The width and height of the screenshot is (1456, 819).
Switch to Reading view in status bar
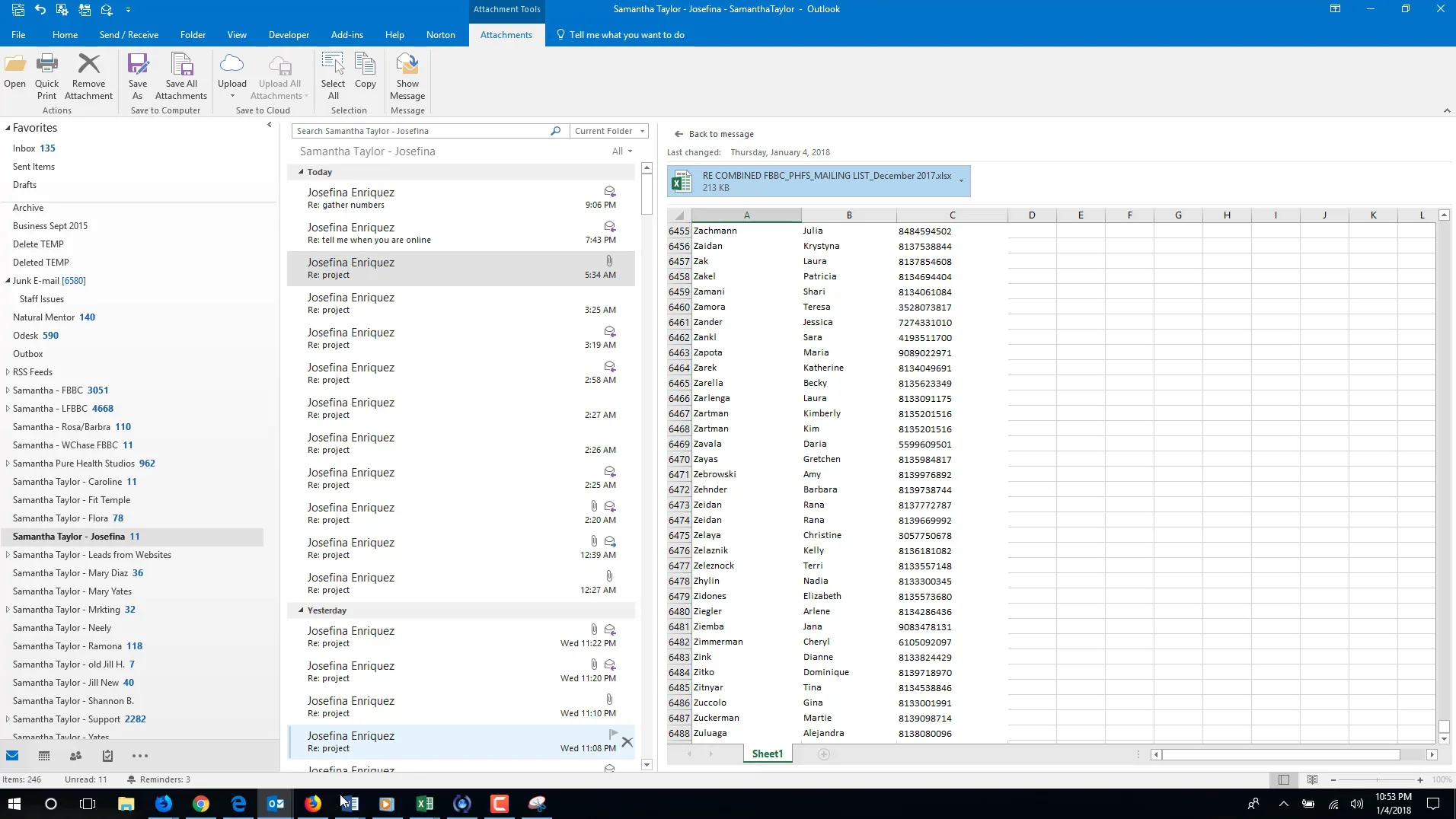tap(1312, 779)
